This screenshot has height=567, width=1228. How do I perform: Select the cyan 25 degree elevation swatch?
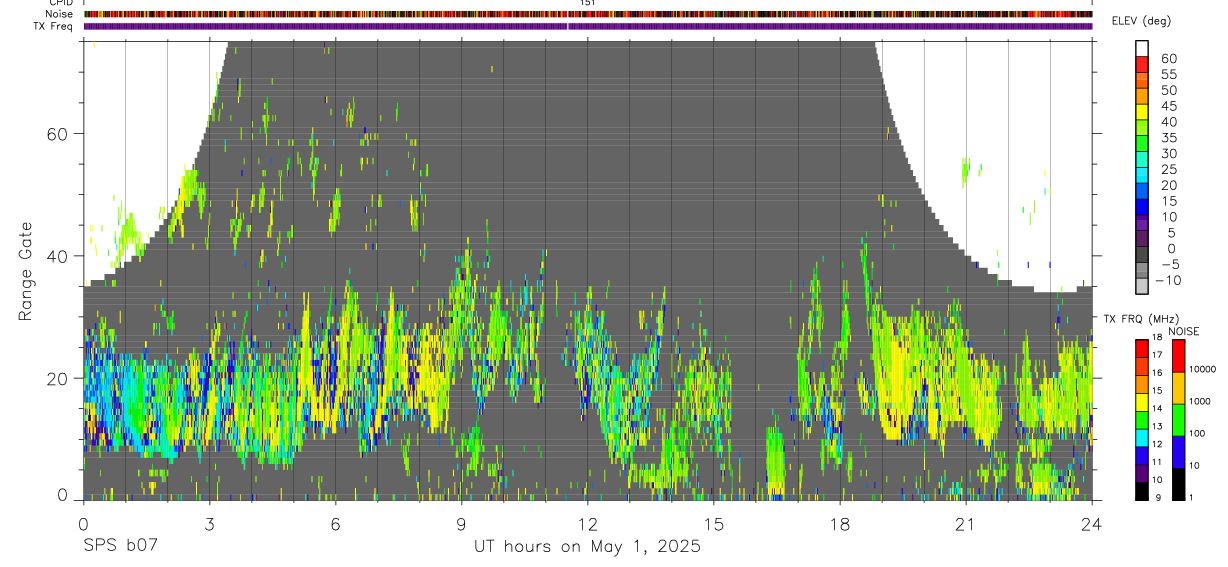[x=1142, y=176]
